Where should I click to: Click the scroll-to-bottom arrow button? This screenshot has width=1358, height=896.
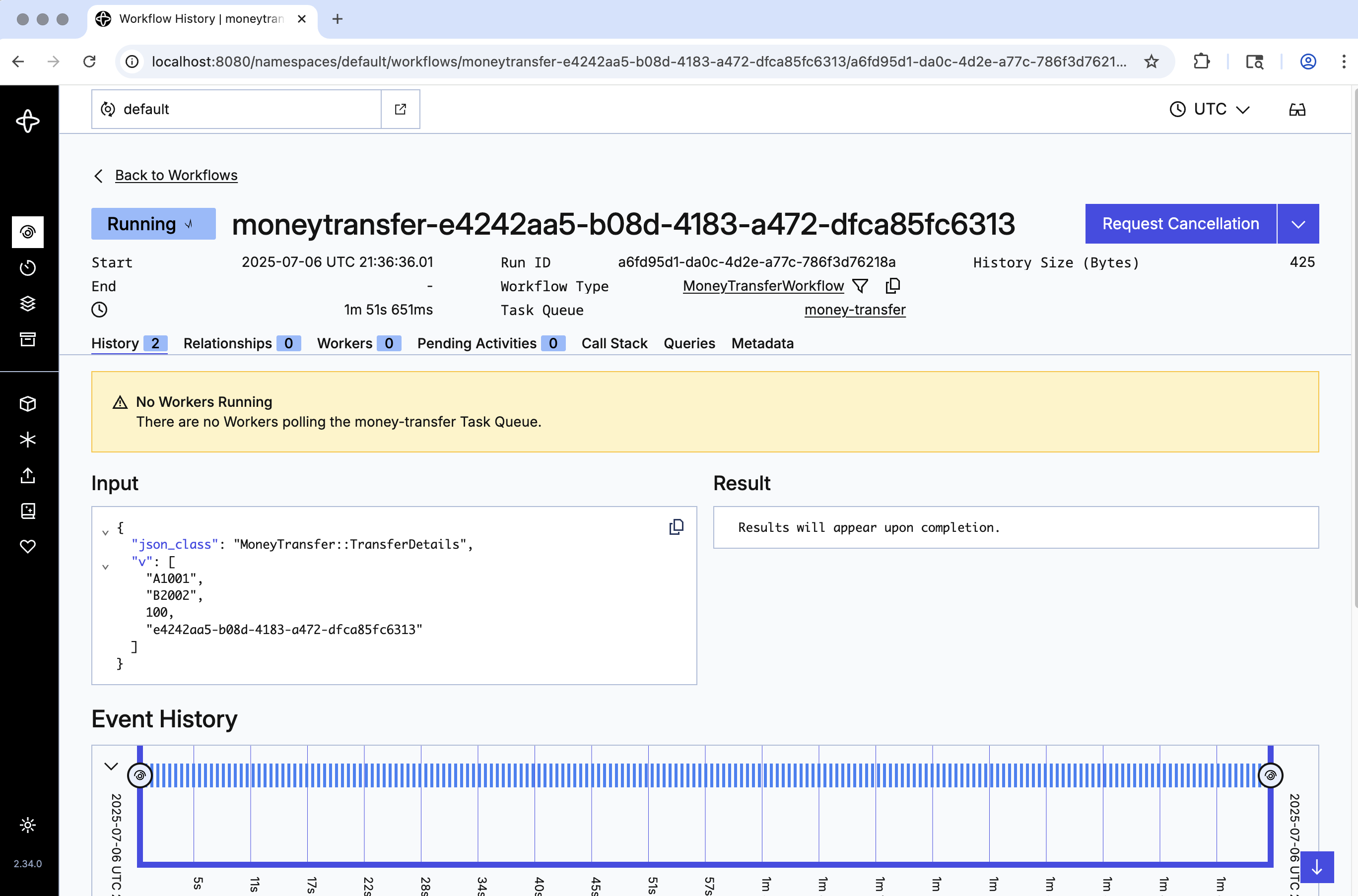[x=1316, y=867]
